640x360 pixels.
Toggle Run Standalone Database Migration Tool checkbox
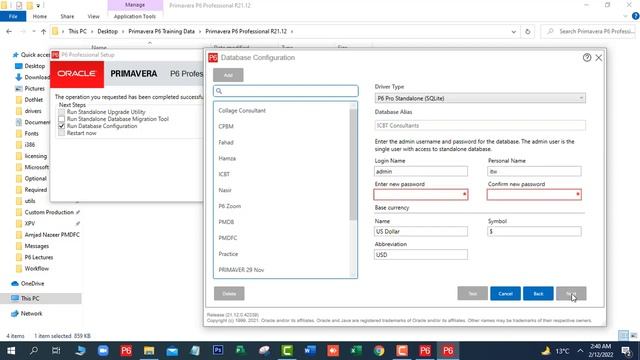62,119
